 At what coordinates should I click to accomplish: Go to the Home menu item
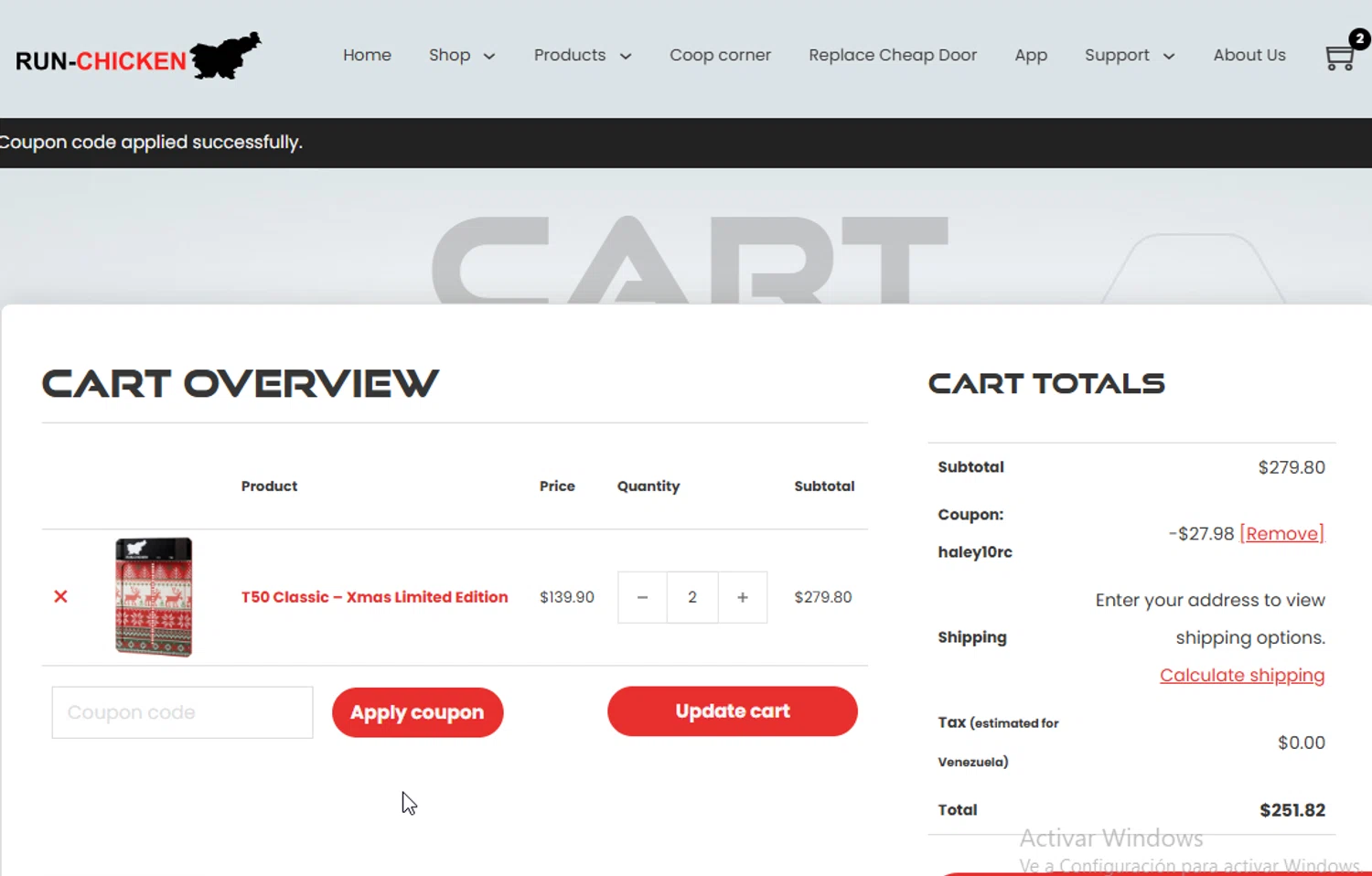[x=367, y=55]
